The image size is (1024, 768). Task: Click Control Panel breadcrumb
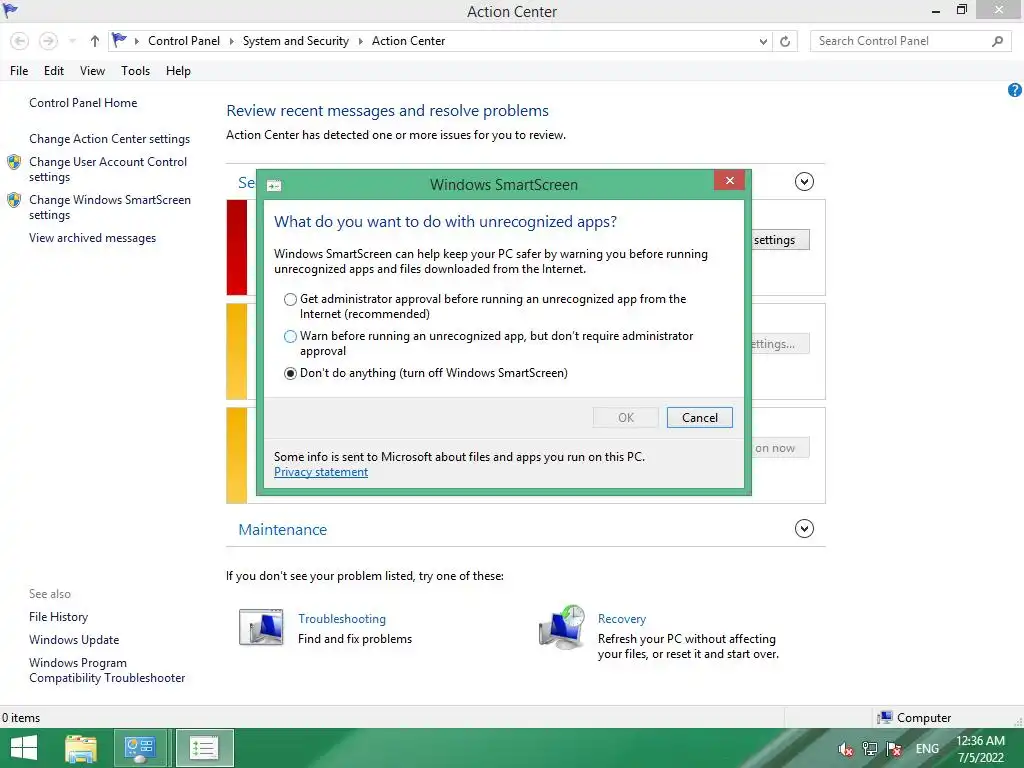click(184, 41)
